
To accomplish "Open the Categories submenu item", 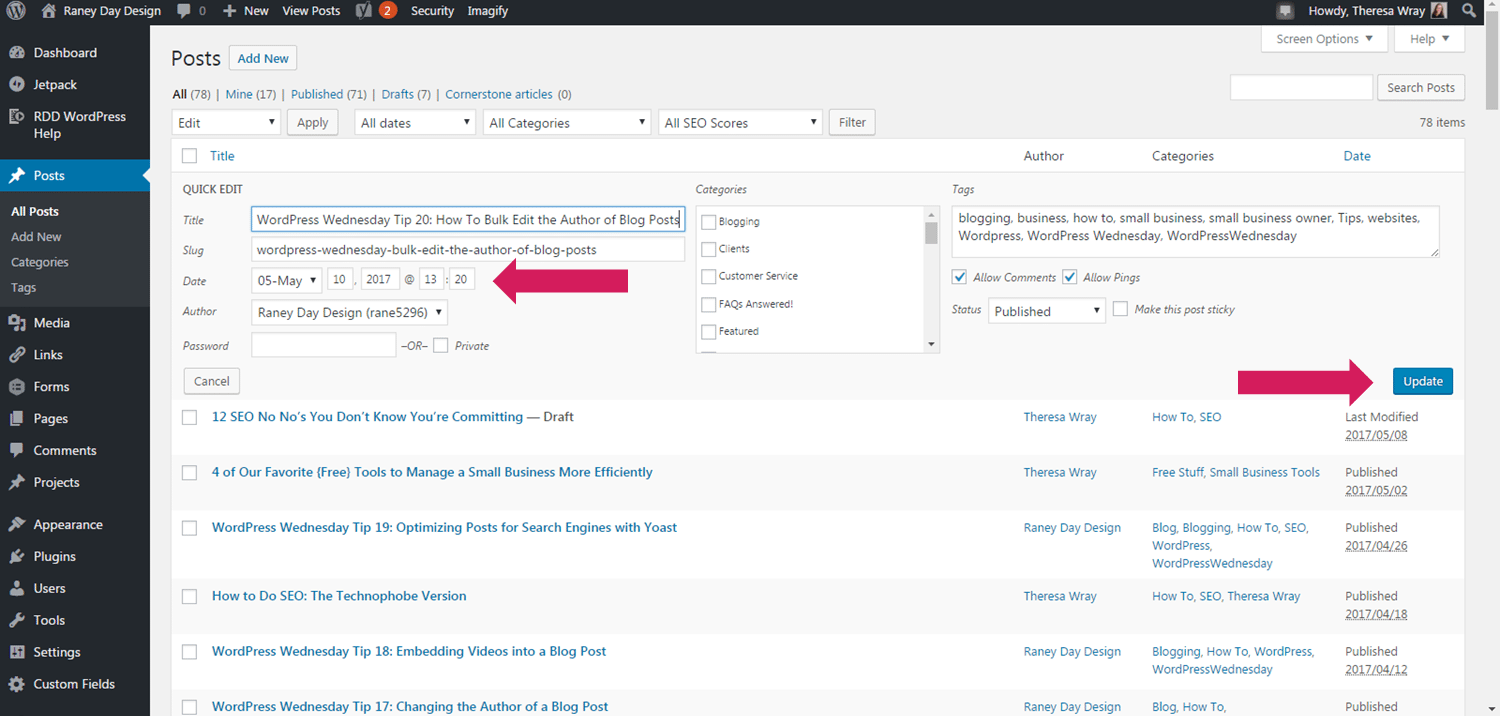I will pos(40,262).
